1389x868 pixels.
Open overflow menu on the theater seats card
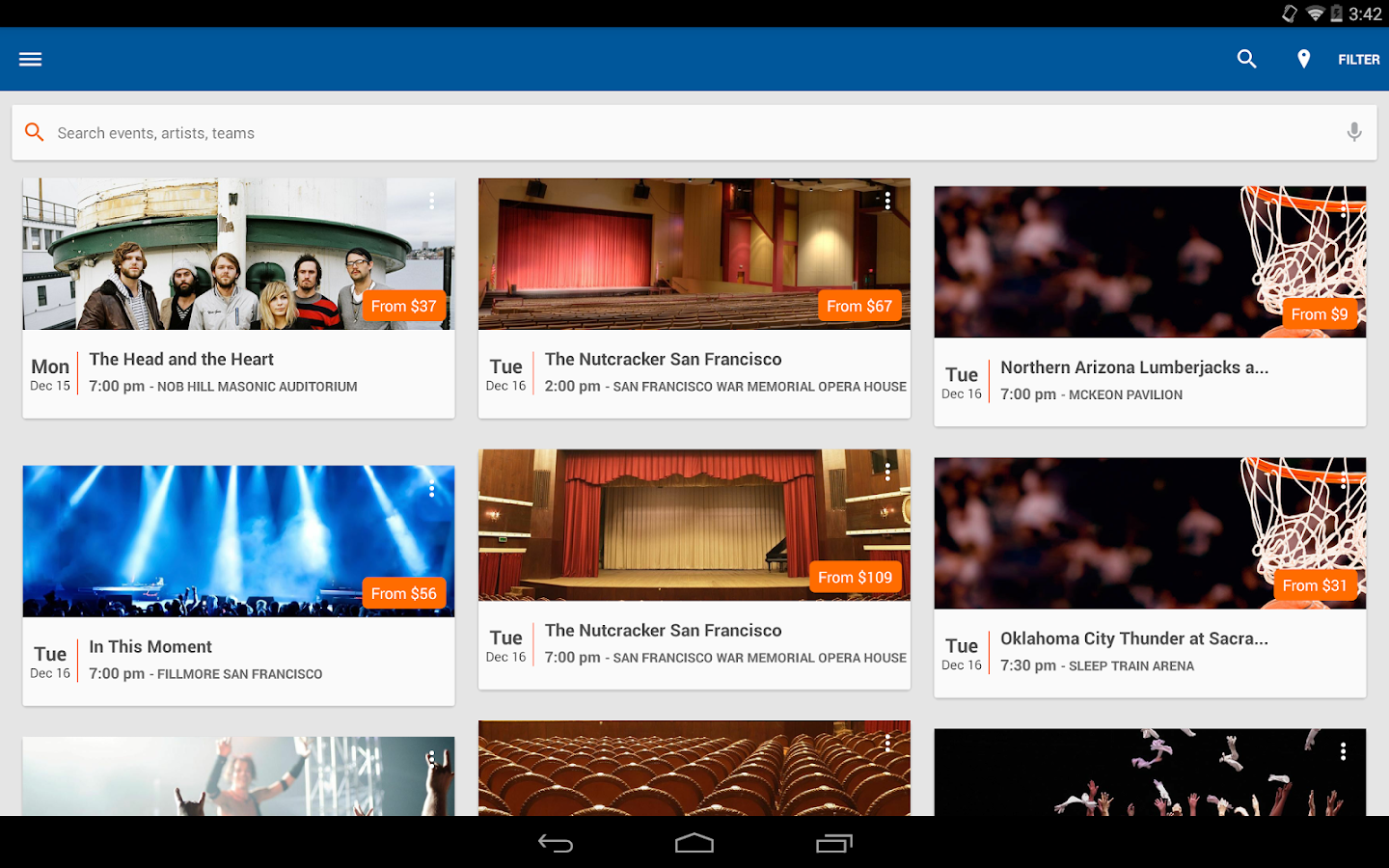pos(887,743)
